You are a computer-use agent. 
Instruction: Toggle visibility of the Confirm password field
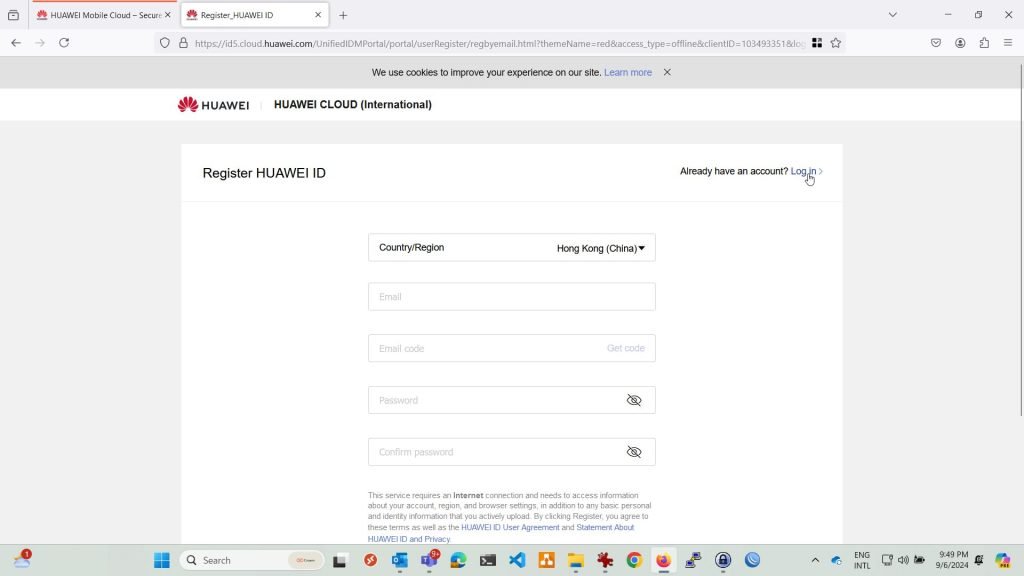(x=633, y=452)
